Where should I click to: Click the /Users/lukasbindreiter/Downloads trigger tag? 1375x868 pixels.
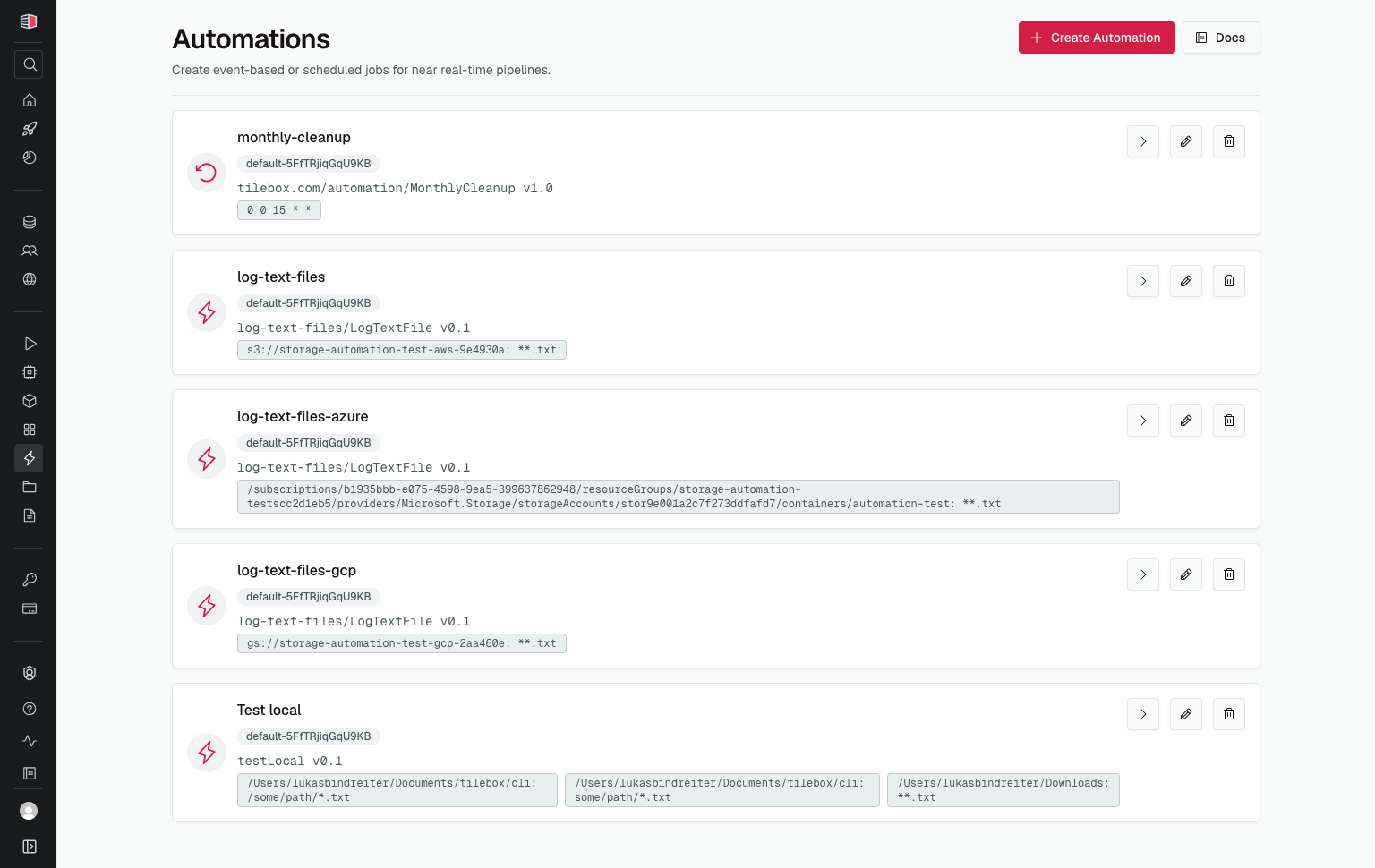pos(1003,790)
